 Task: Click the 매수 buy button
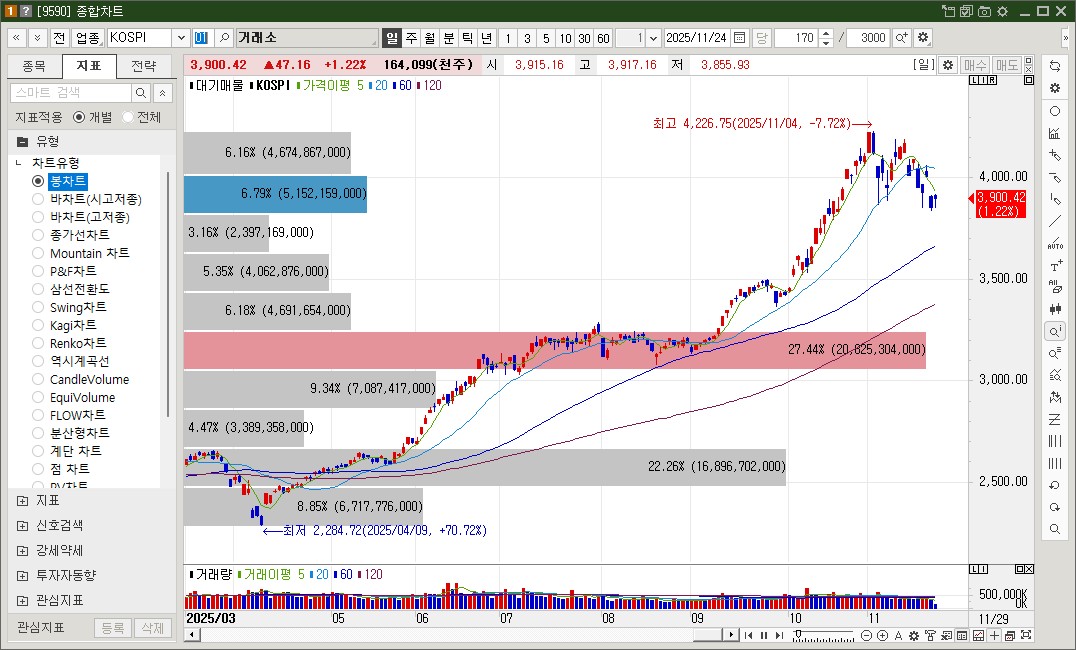click(974, 65)
